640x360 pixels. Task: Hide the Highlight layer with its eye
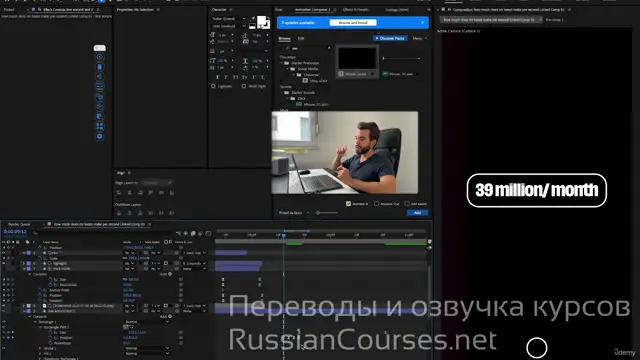pyautogui.click(x=4, y=264)
